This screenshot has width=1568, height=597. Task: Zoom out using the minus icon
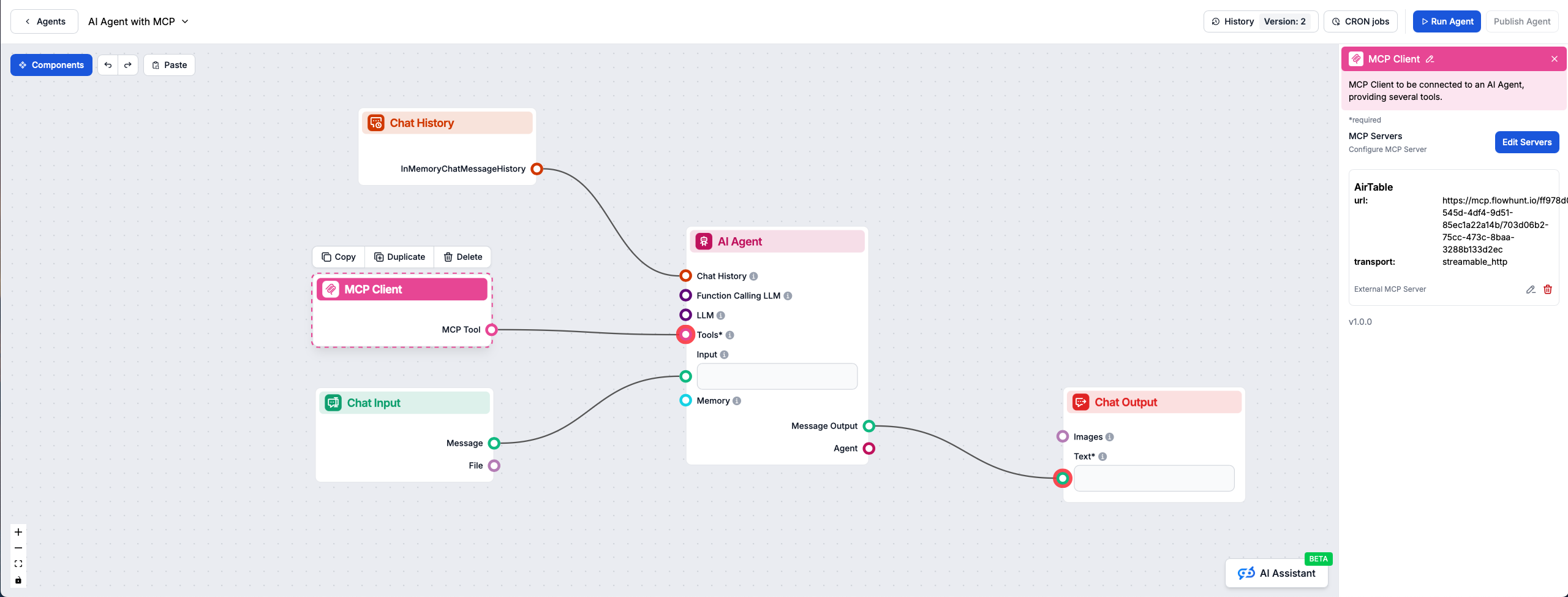click(18, 547)
